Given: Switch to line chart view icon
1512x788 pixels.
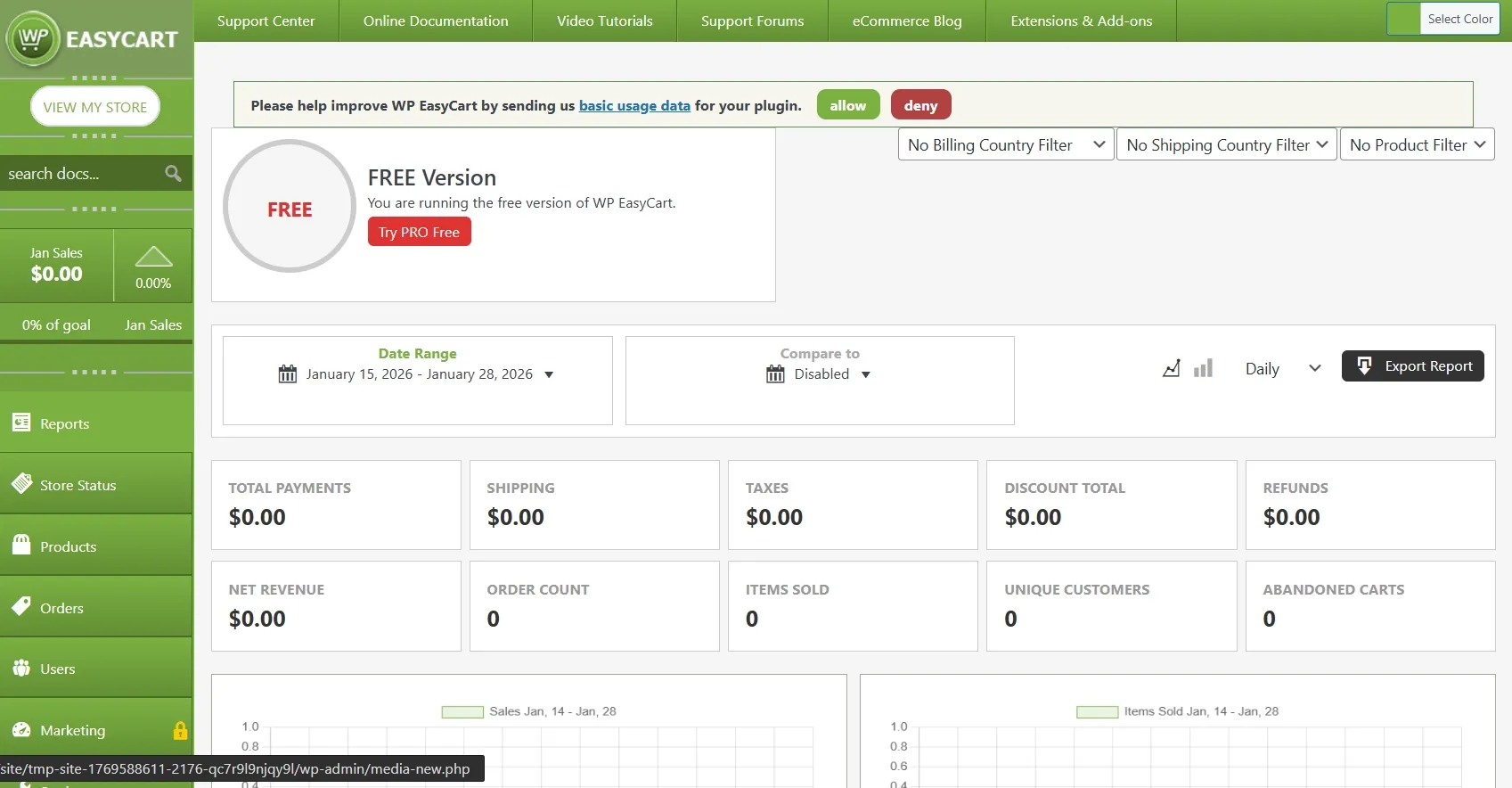Looking at the screenshot, I should 1172,368.
